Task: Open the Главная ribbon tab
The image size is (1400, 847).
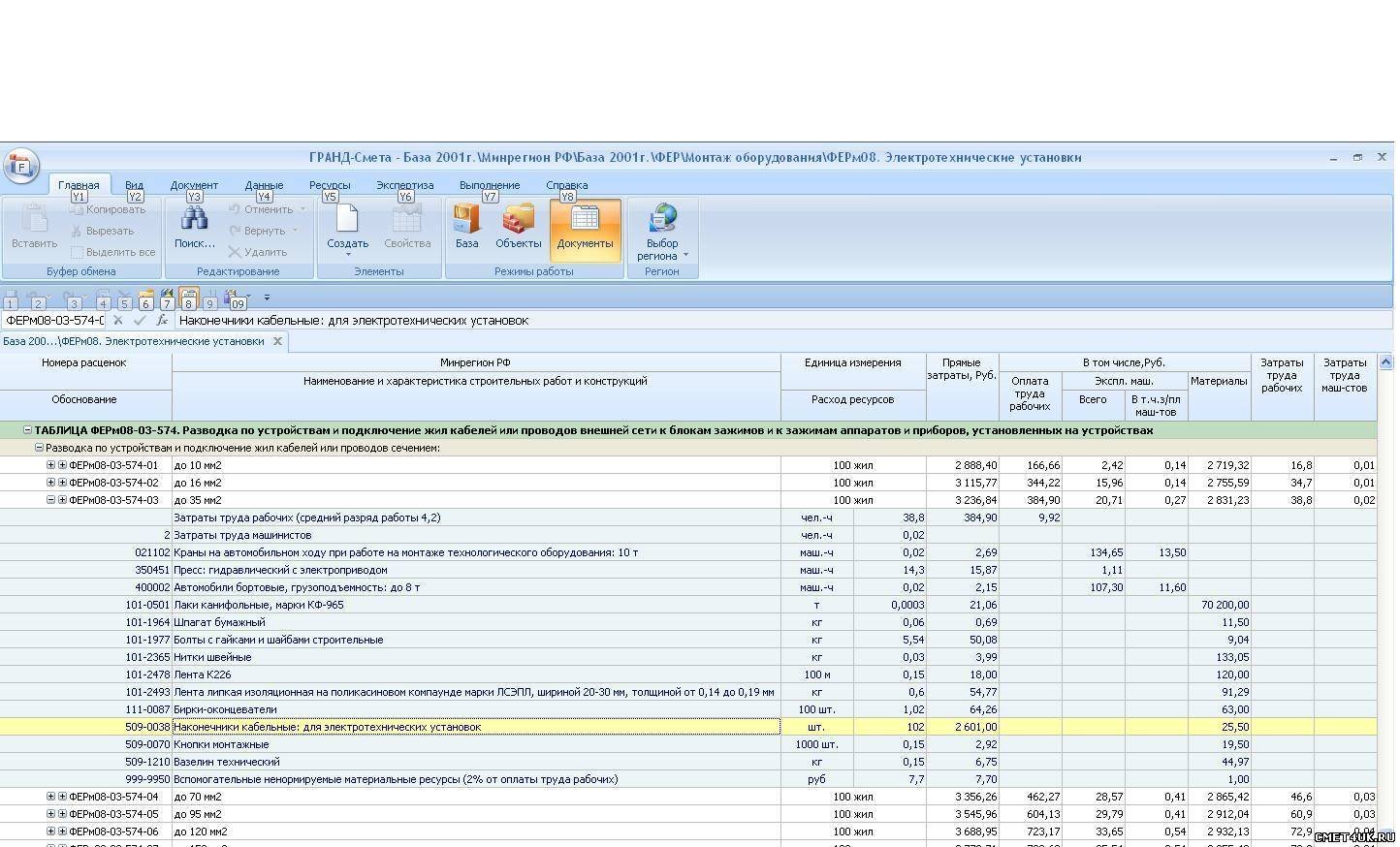Action: 79,185
